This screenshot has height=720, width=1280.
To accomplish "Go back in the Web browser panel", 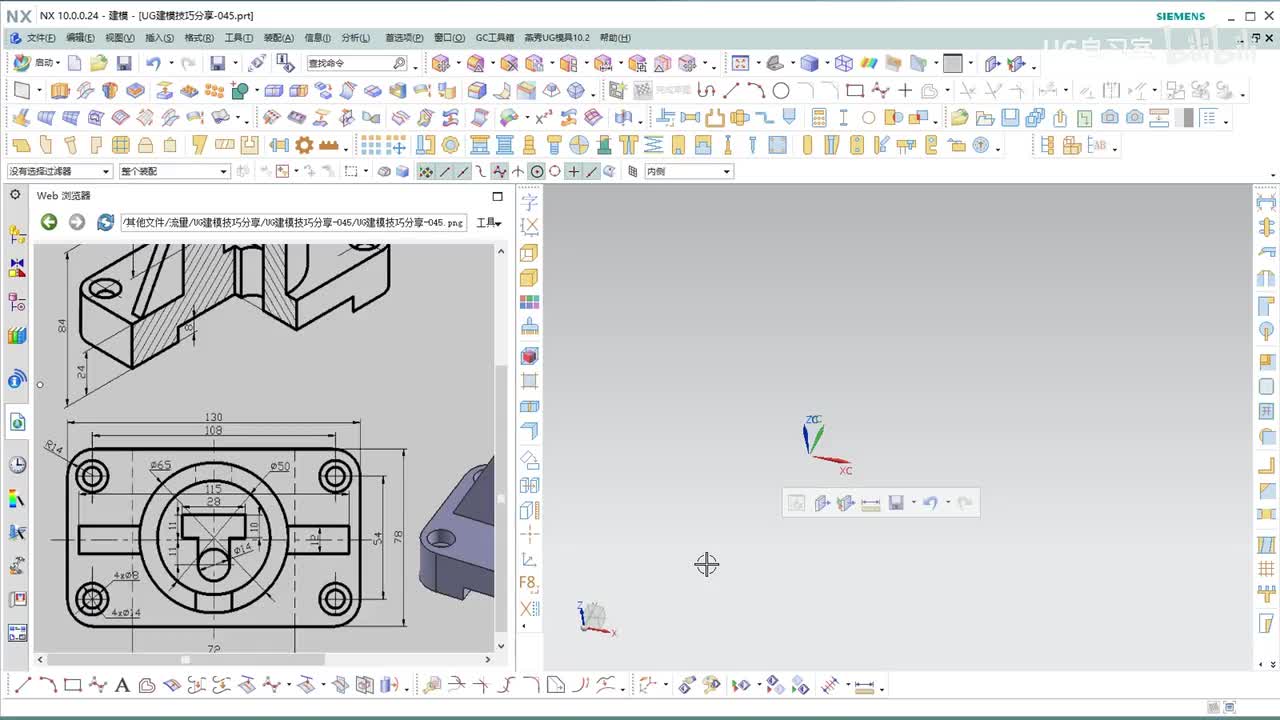I will coord(48,222).
